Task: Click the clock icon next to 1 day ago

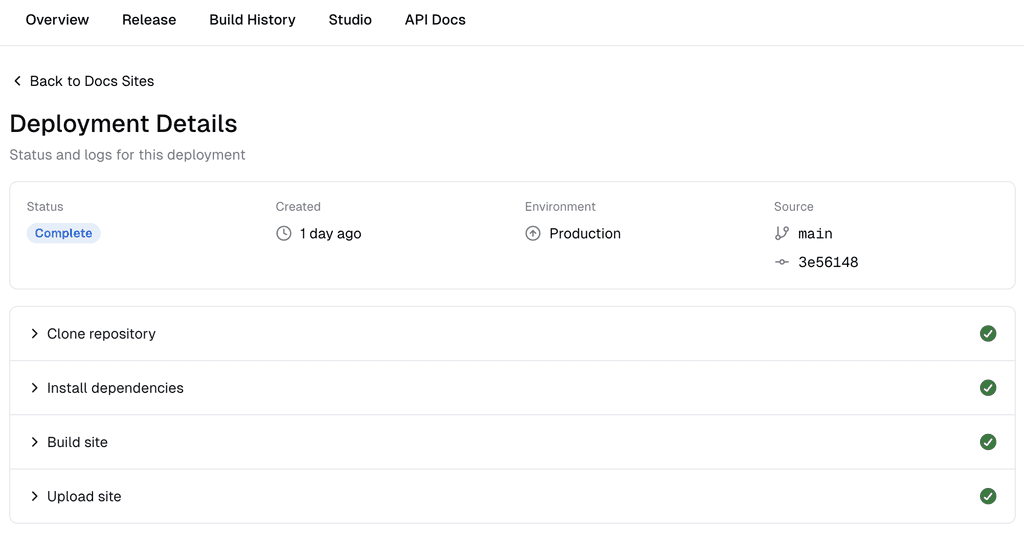Action: pos(283,233)
